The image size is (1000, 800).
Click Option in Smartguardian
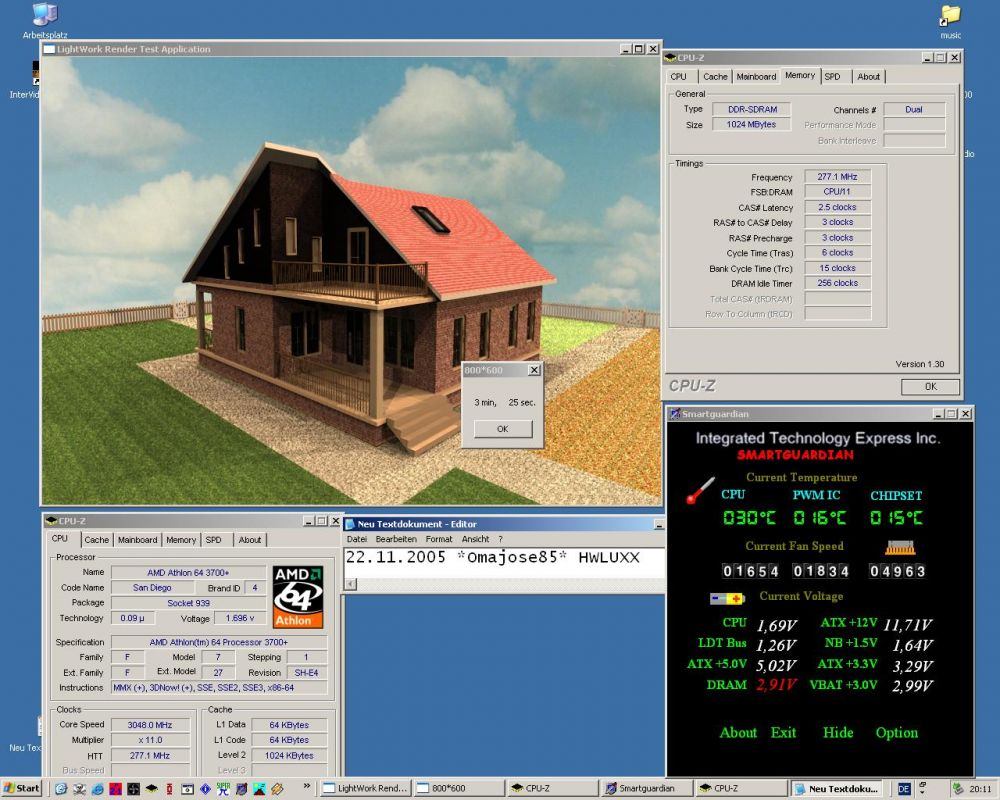pos(897,733)
